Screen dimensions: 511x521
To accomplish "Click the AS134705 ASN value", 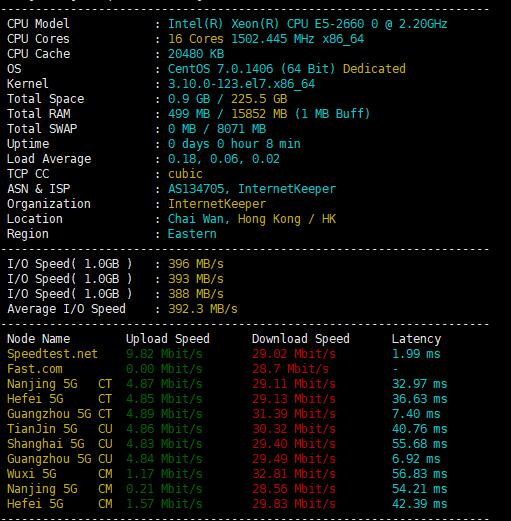I will click(196, 189).
